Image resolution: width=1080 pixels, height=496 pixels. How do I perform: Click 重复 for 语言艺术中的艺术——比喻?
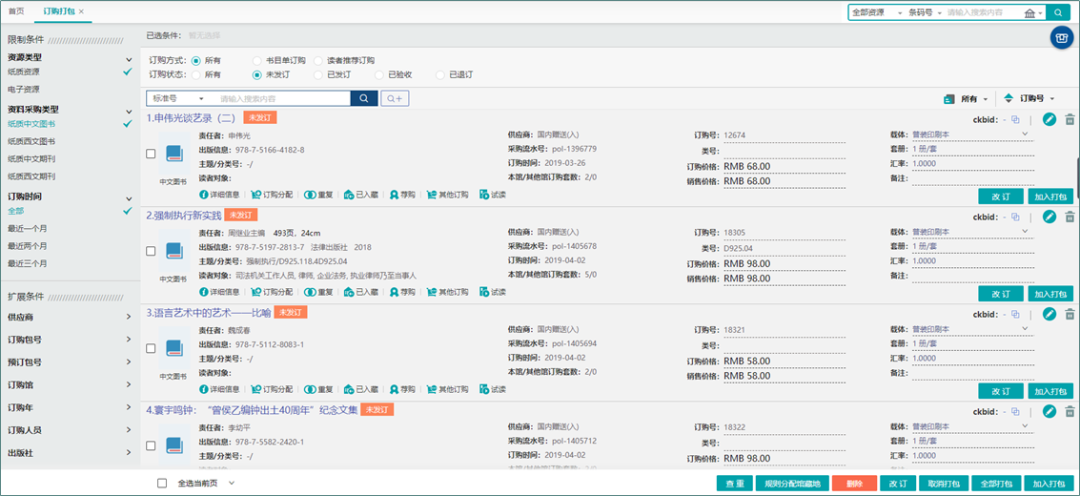pos(318,389)
